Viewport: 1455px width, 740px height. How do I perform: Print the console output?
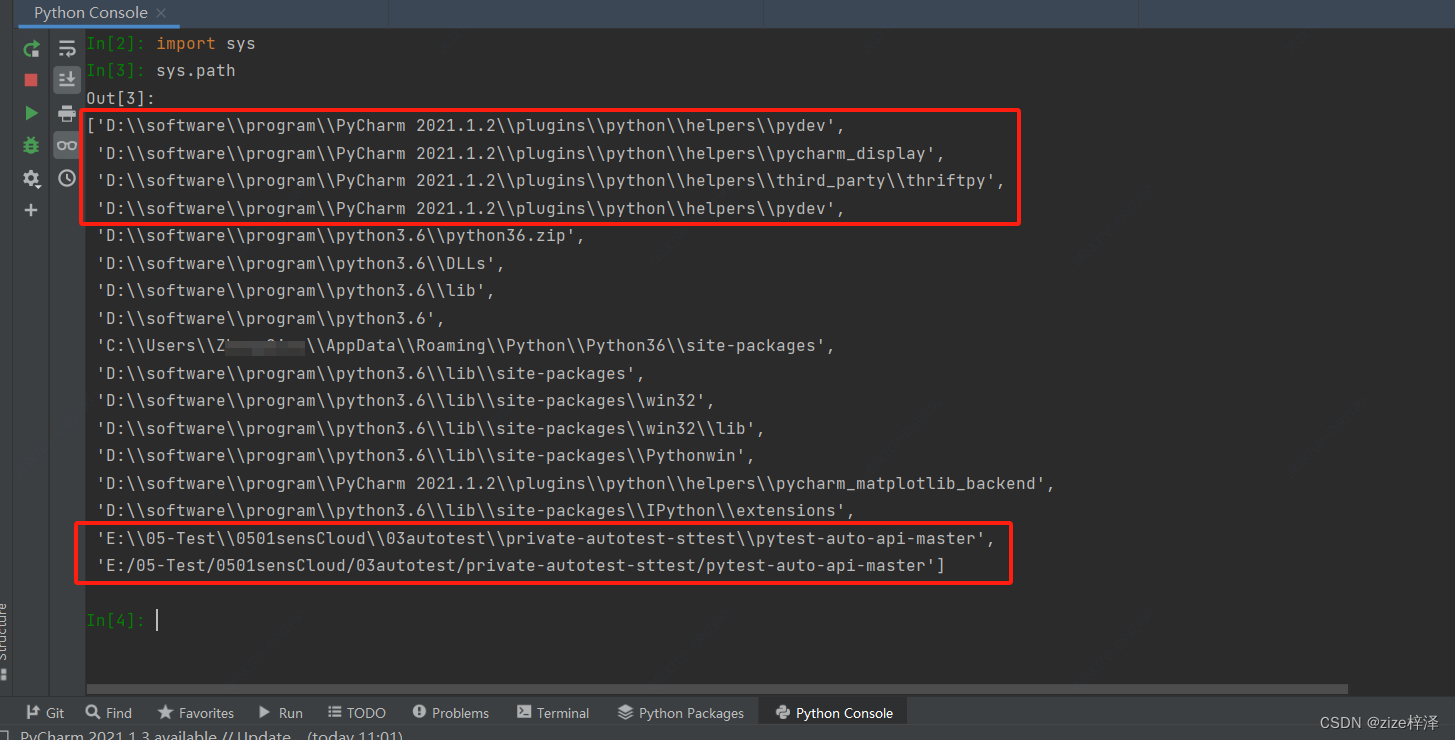tap(66, 113)
